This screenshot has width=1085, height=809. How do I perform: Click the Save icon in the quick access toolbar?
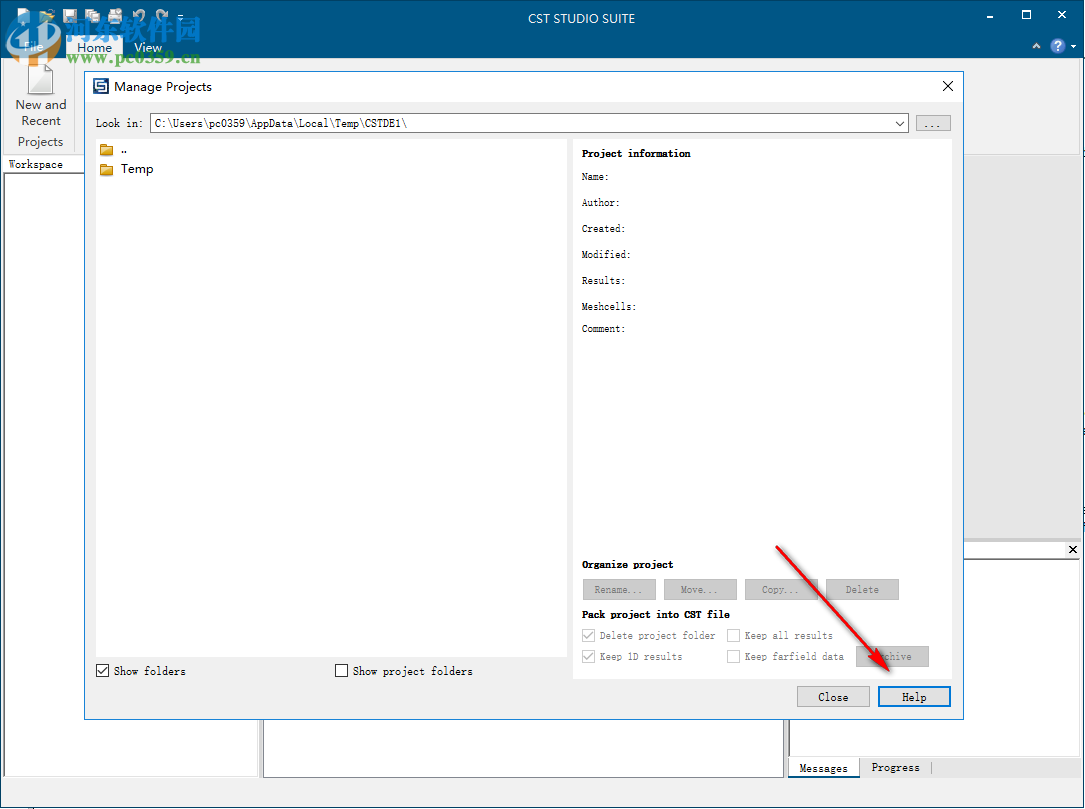(70, 14)
